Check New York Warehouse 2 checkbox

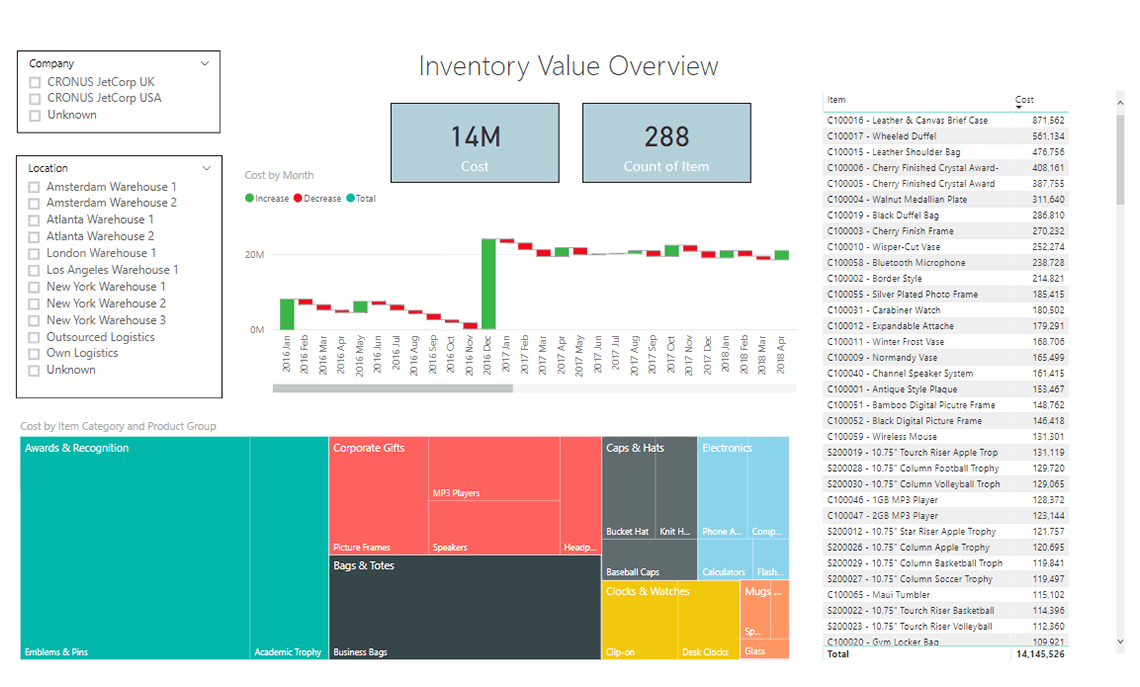[33, 304]
